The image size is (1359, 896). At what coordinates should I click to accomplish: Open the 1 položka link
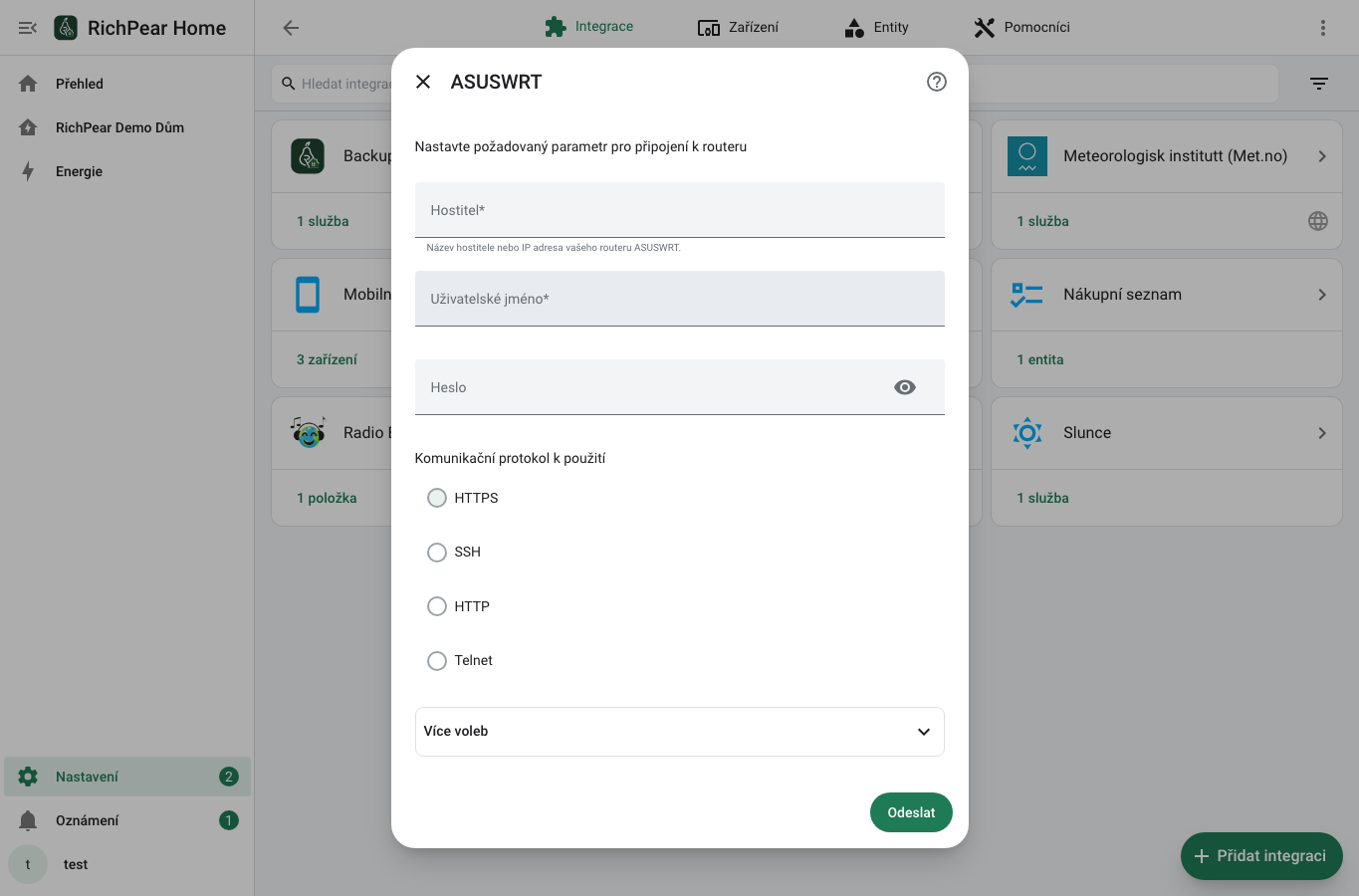click(327, 498)
